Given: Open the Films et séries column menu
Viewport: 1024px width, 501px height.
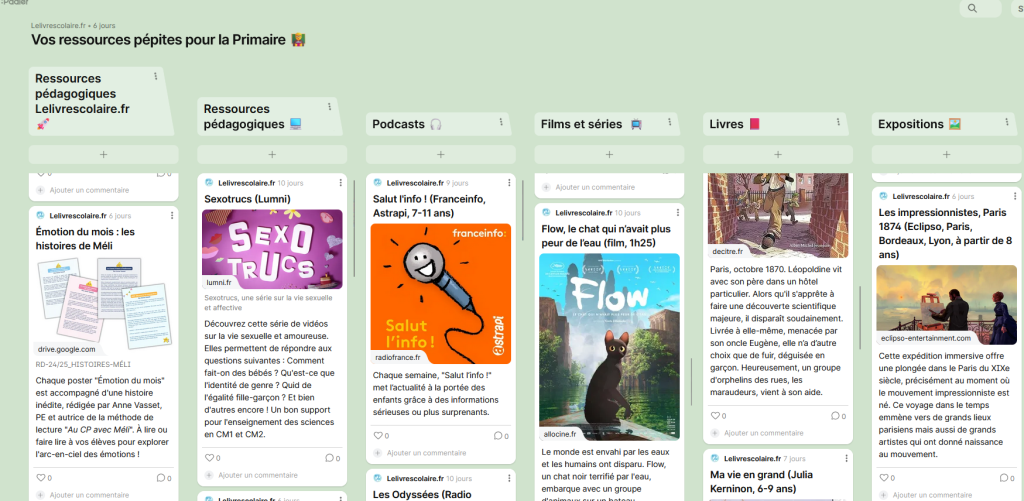Looking at the screenshot, I should click(x=670, y=122).
